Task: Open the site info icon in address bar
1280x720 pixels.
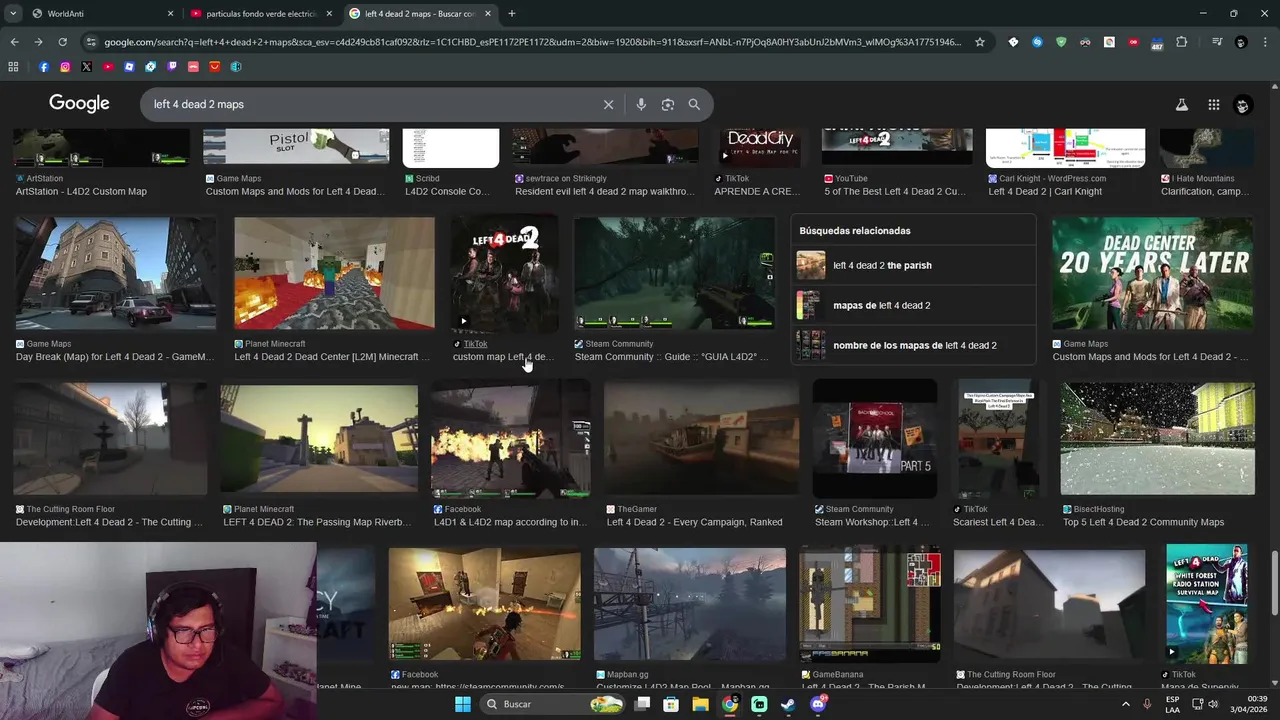Action: [x=91, y=42]
